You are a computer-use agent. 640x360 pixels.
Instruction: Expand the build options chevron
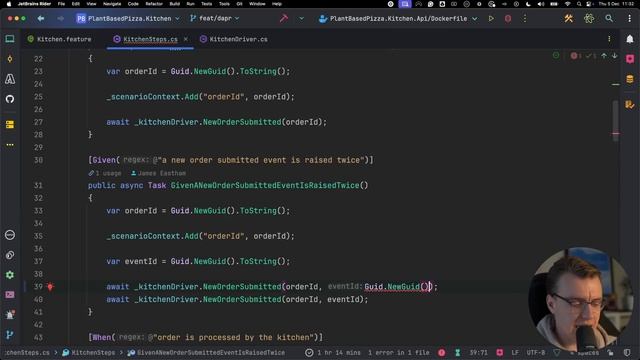[301, 18]
